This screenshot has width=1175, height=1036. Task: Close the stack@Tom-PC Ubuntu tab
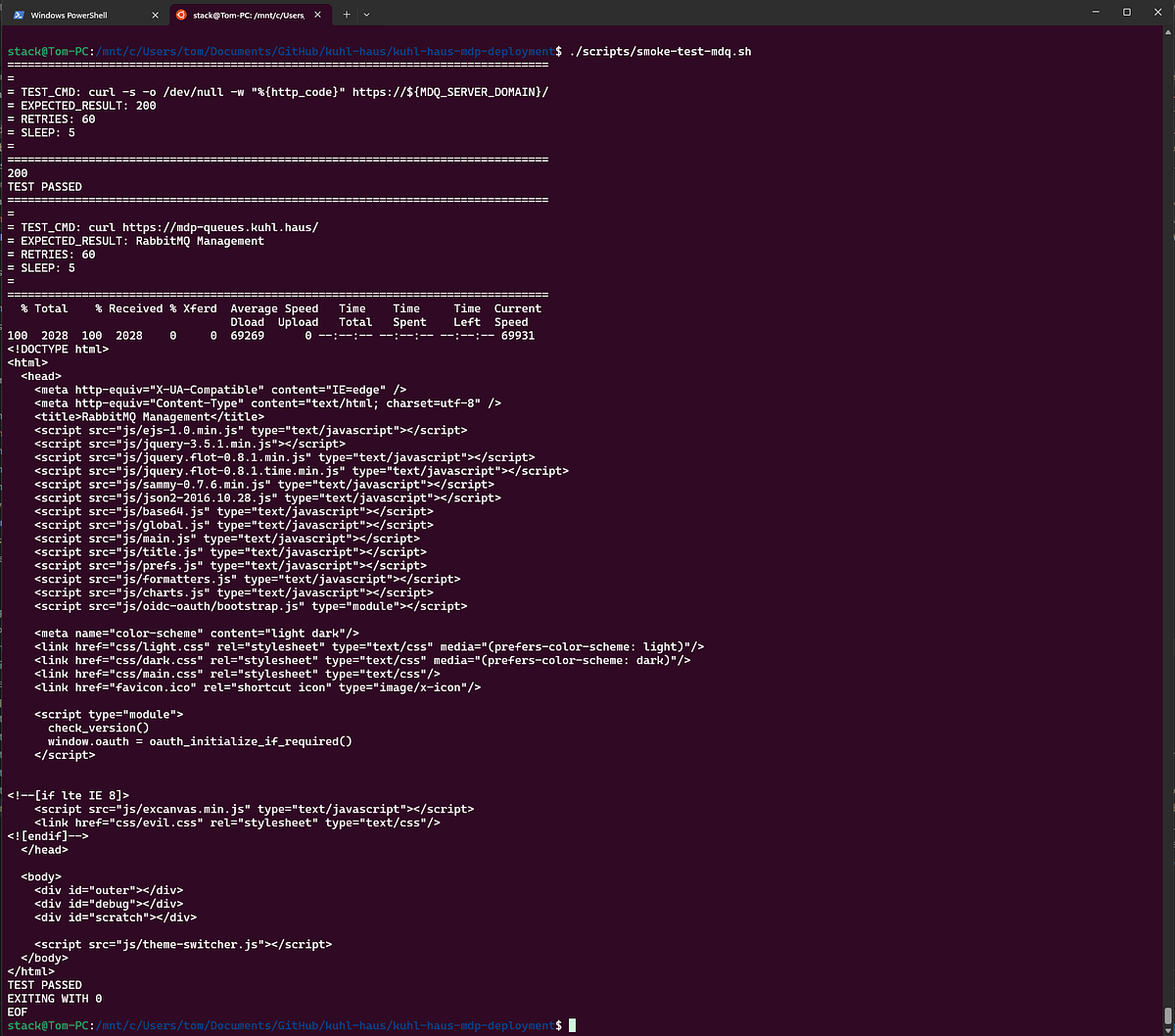tap(320, 16)
